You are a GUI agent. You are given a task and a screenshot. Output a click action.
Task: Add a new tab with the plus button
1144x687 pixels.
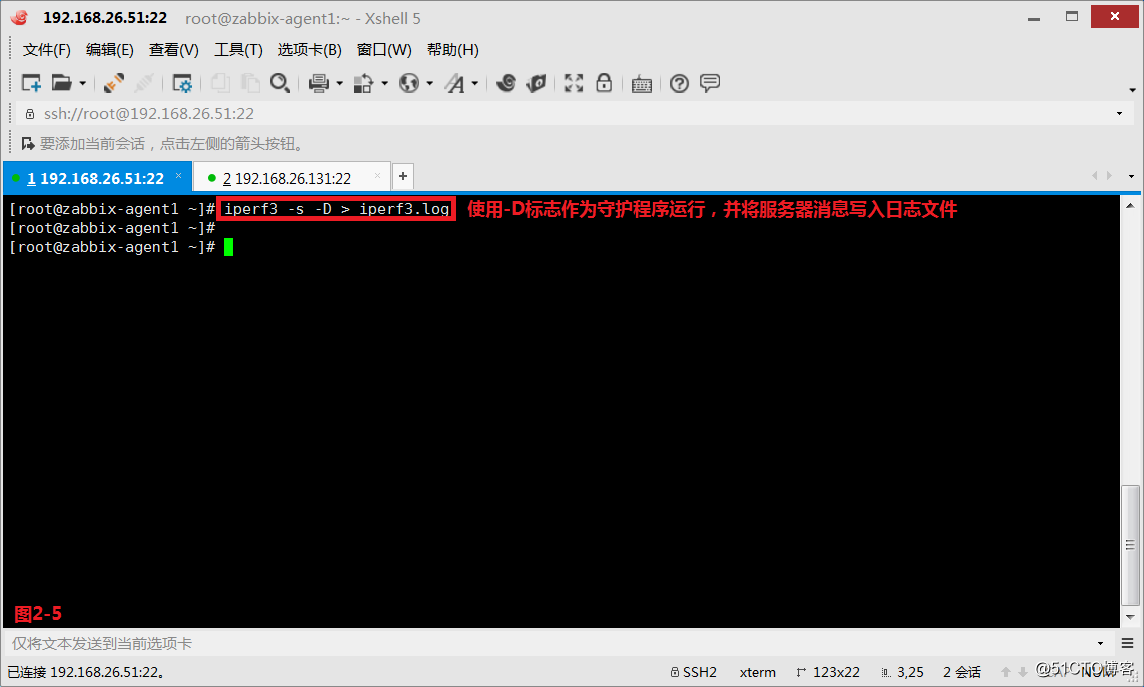click(403, 176)
